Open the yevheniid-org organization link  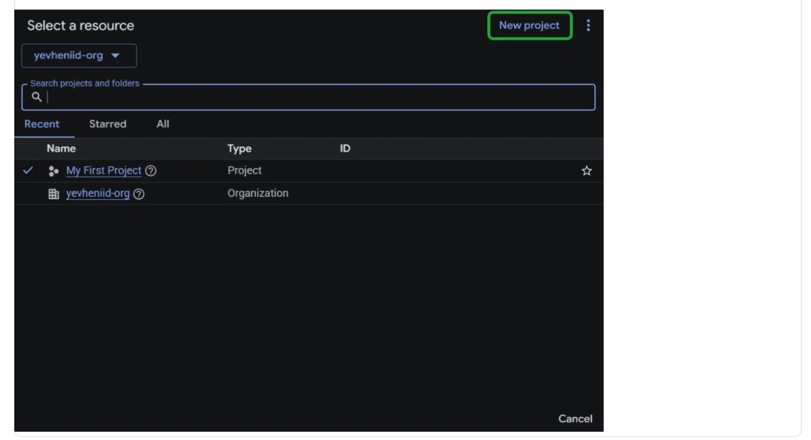pos(98,193)
